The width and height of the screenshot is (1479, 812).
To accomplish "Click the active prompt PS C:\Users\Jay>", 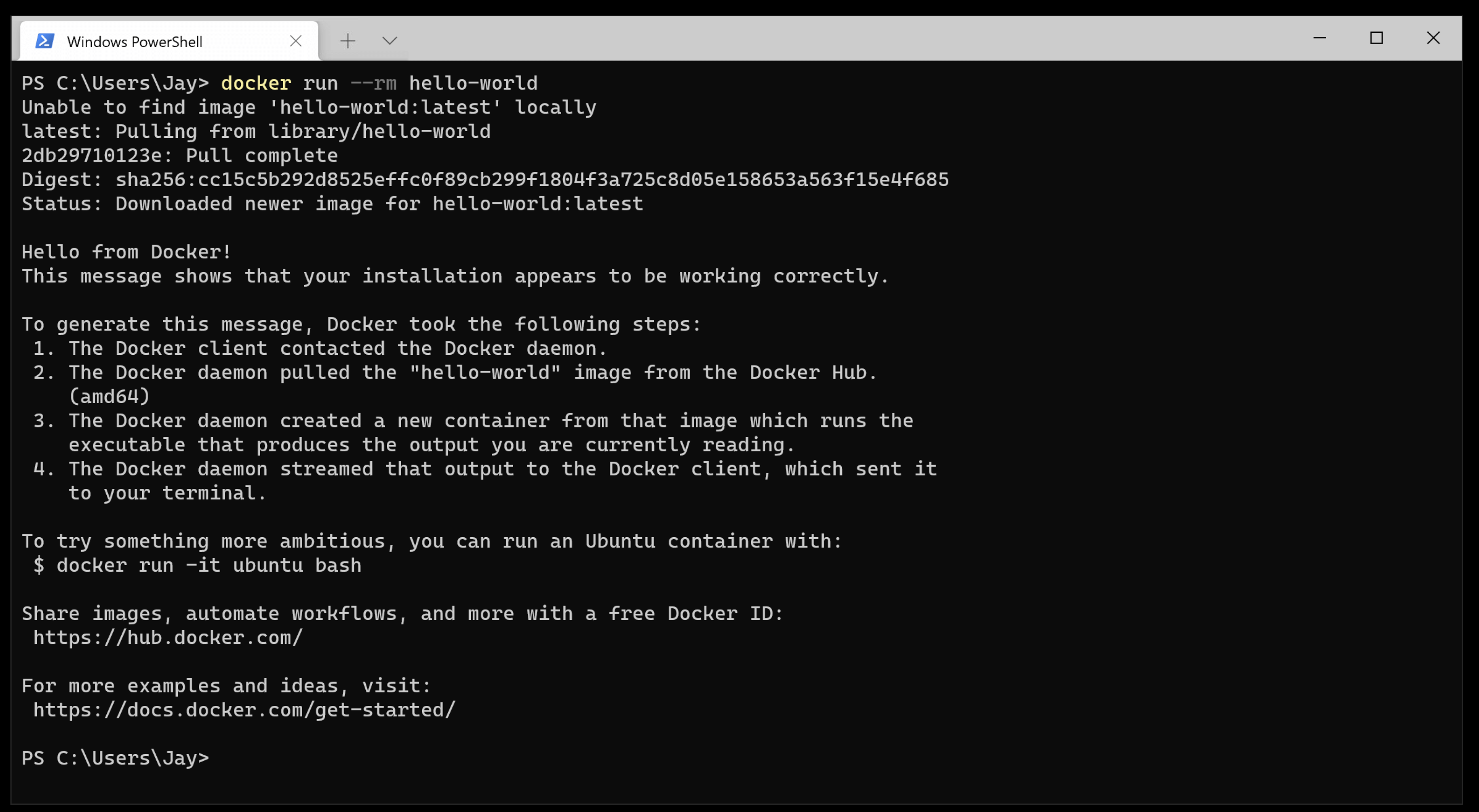I will (115, 757).
